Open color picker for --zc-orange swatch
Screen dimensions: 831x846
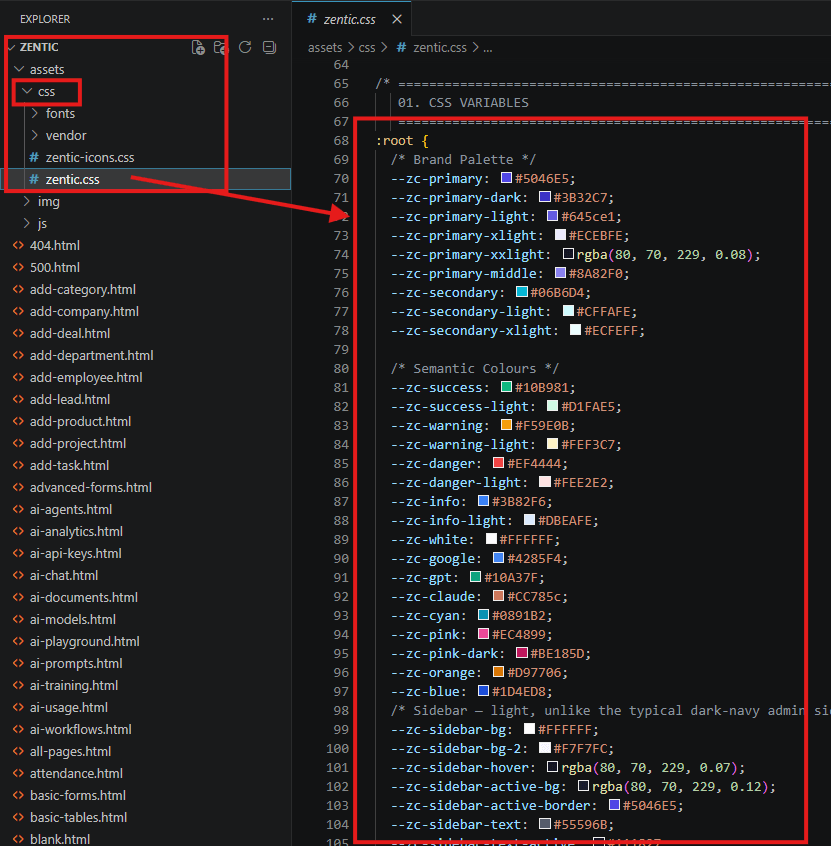(499, 672)
